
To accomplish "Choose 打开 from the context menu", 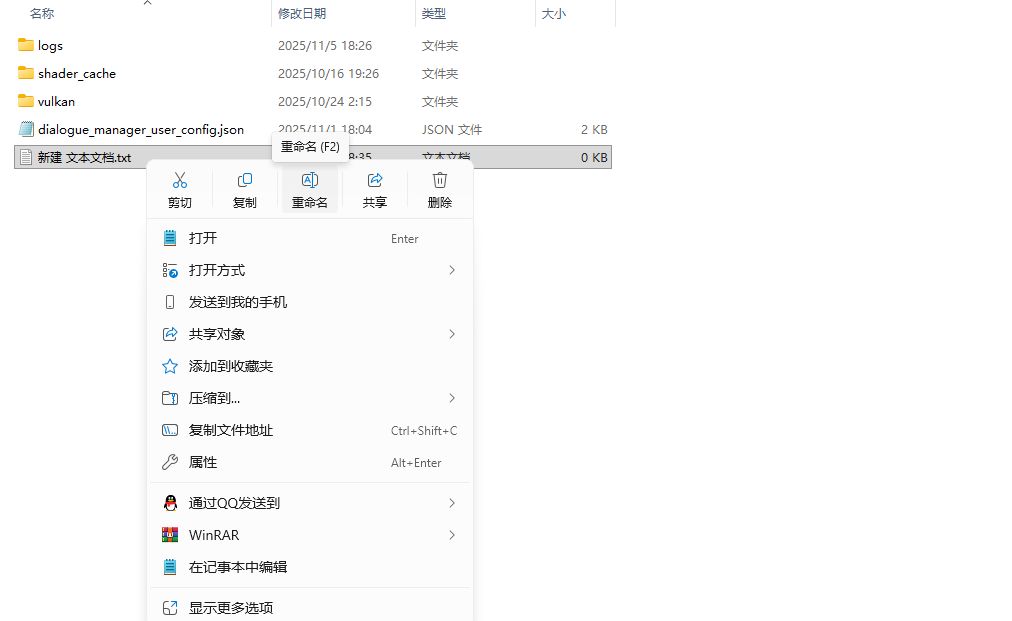I will tap(310, 238).
